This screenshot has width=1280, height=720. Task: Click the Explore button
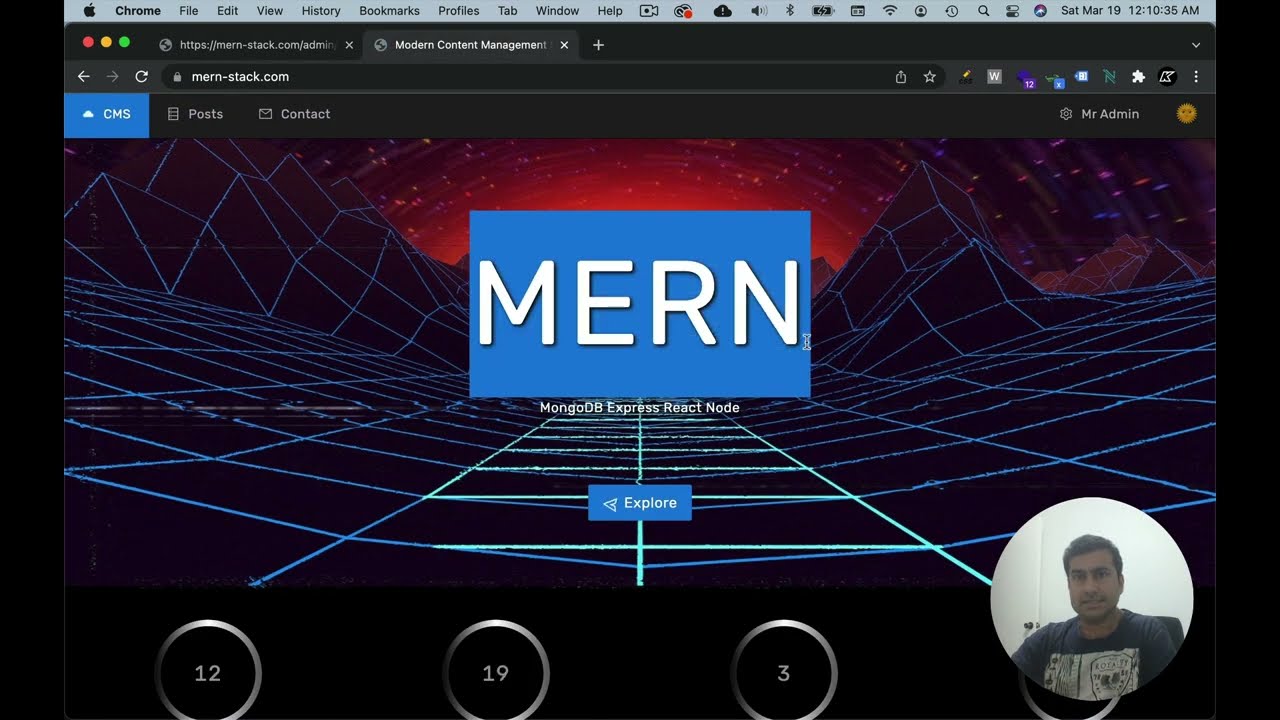(640, 503)
